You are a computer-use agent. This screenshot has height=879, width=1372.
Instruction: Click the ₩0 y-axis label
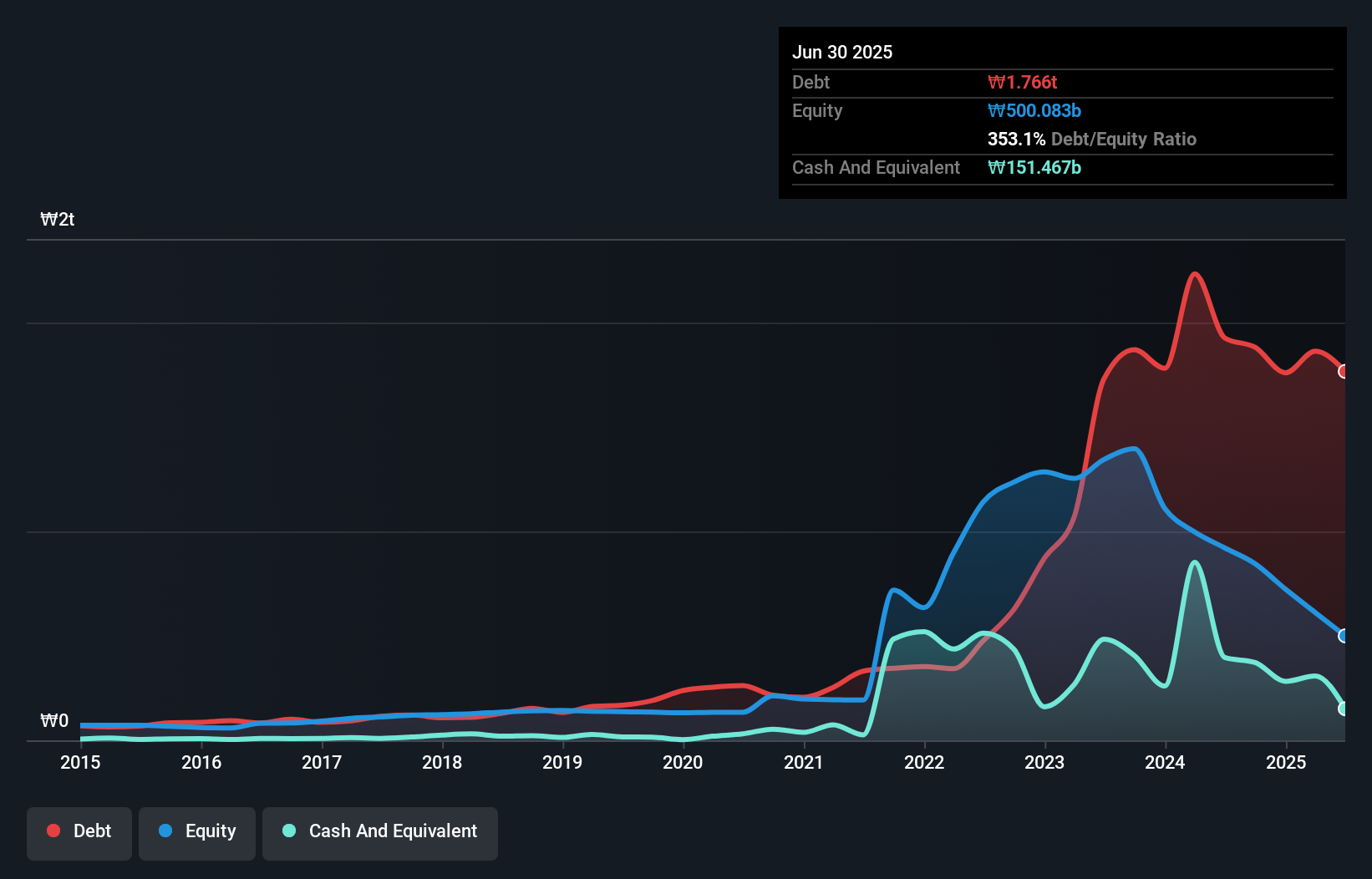(54, 721)
